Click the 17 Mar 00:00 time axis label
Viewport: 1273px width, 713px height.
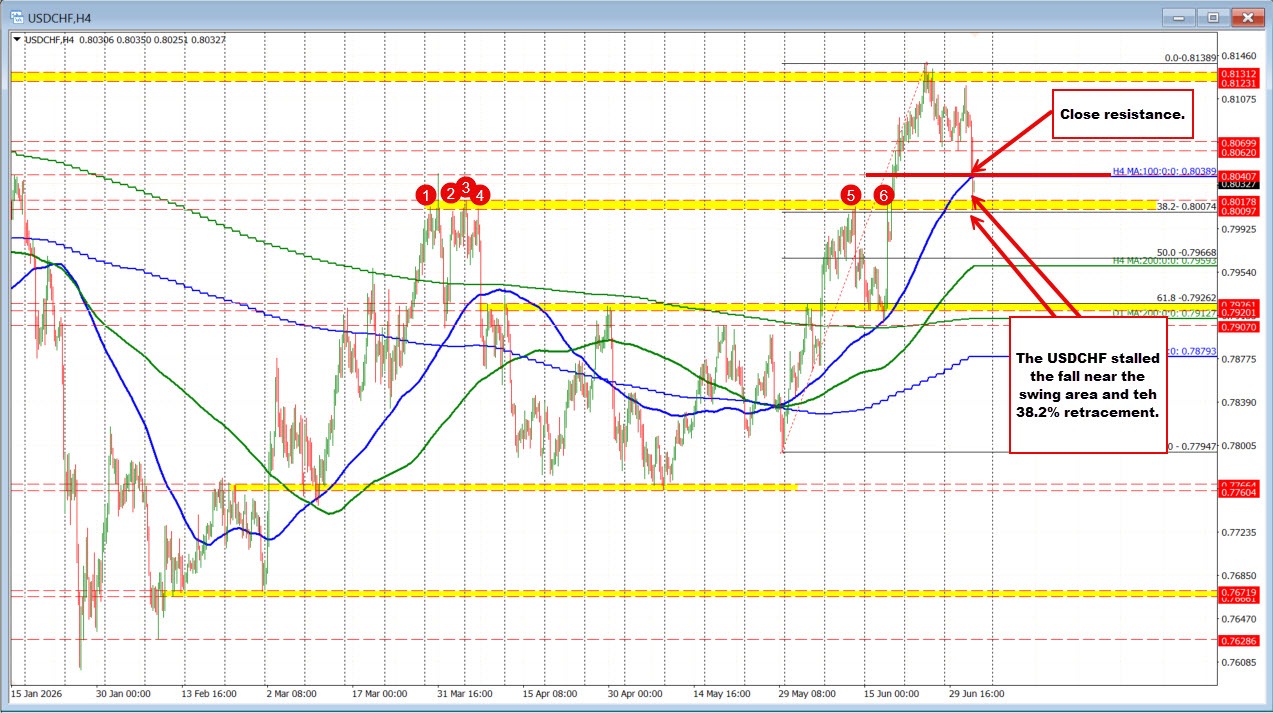tap(379, 692)
